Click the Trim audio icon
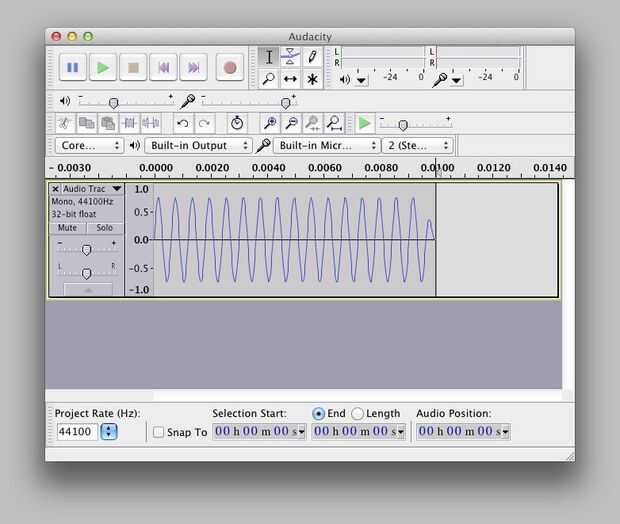The image size is (620, 524). (129, 123)
